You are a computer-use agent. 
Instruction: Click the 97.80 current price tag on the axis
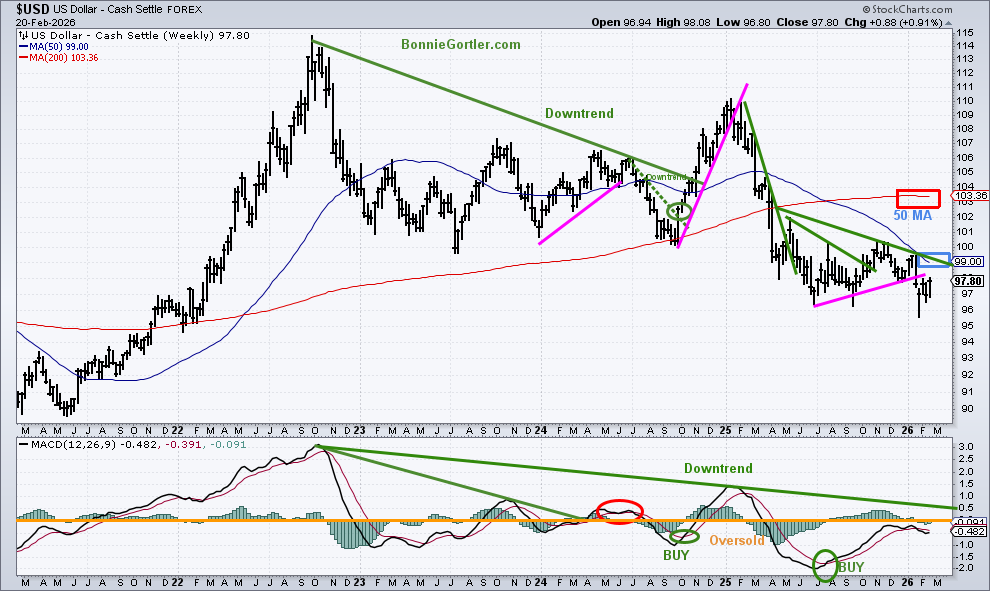[x=965, y=281]
